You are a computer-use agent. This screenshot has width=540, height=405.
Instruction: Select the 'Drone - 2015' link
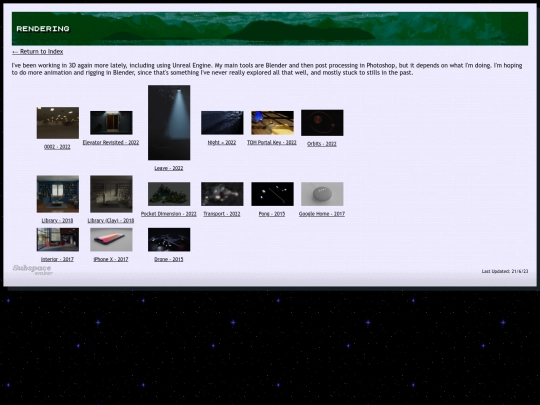[169, 259]
